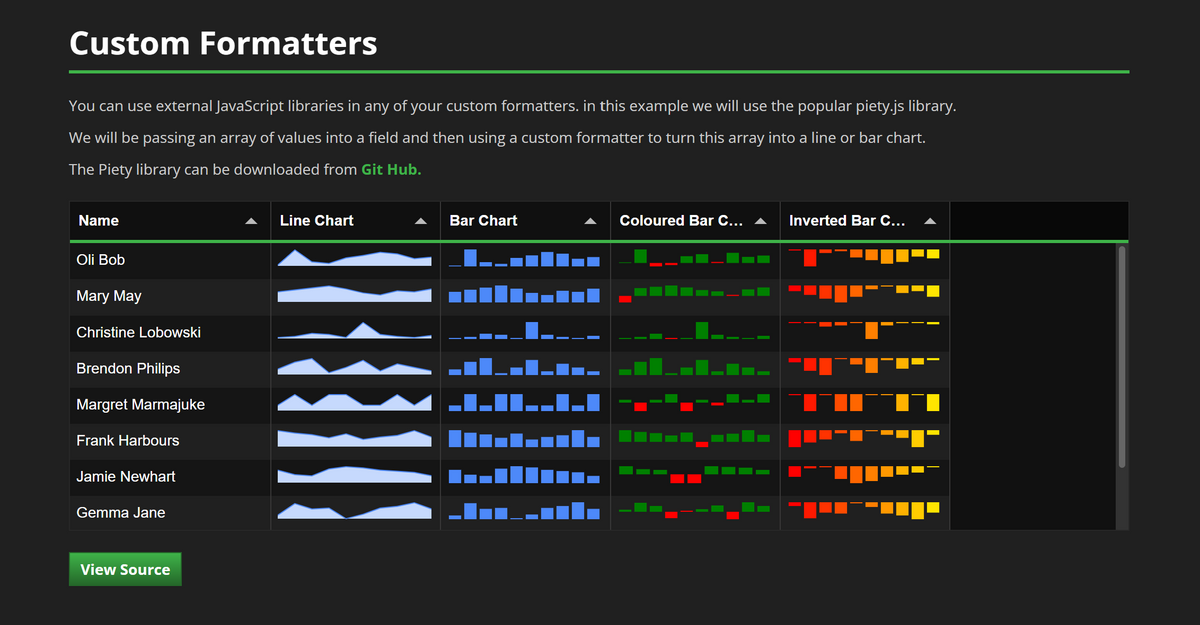Image resolution: width=1200 pixels, height=625 pixels.
Task: Sort the Inverted Bar Chart column arrow
Action: tap(931, 221)
